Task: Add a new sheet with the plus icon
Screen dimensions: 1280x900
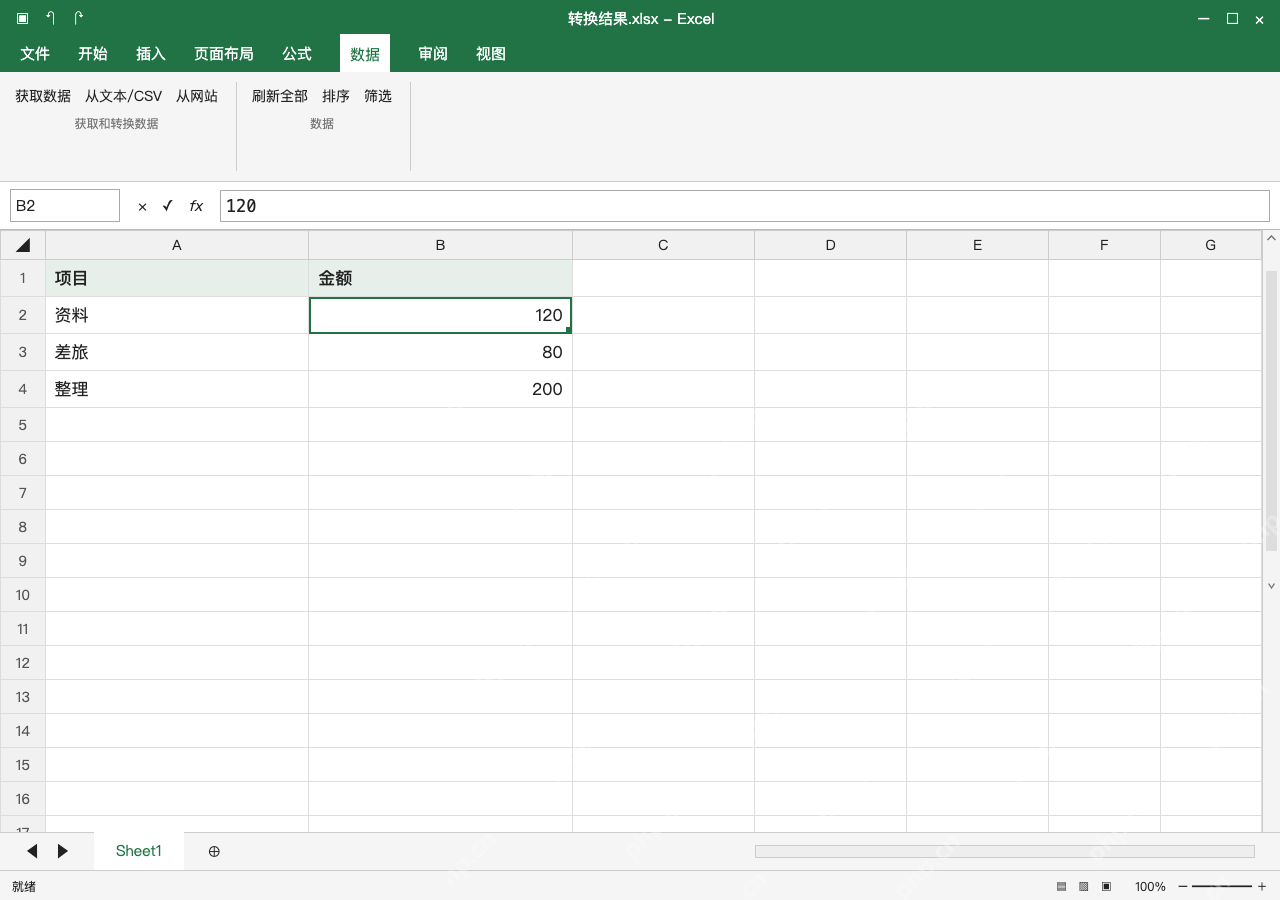Action: click(x=214, y=851)
